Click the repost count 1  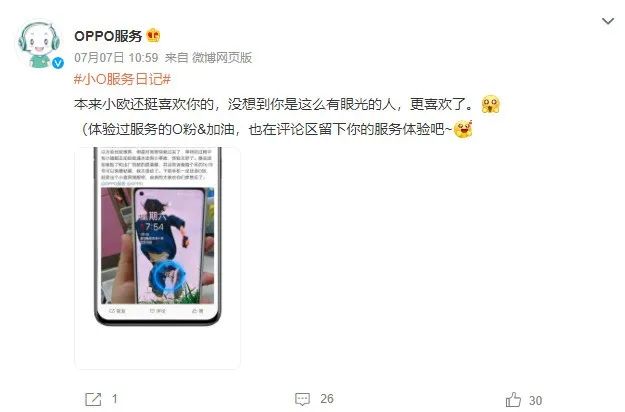[x=115, y=399]
